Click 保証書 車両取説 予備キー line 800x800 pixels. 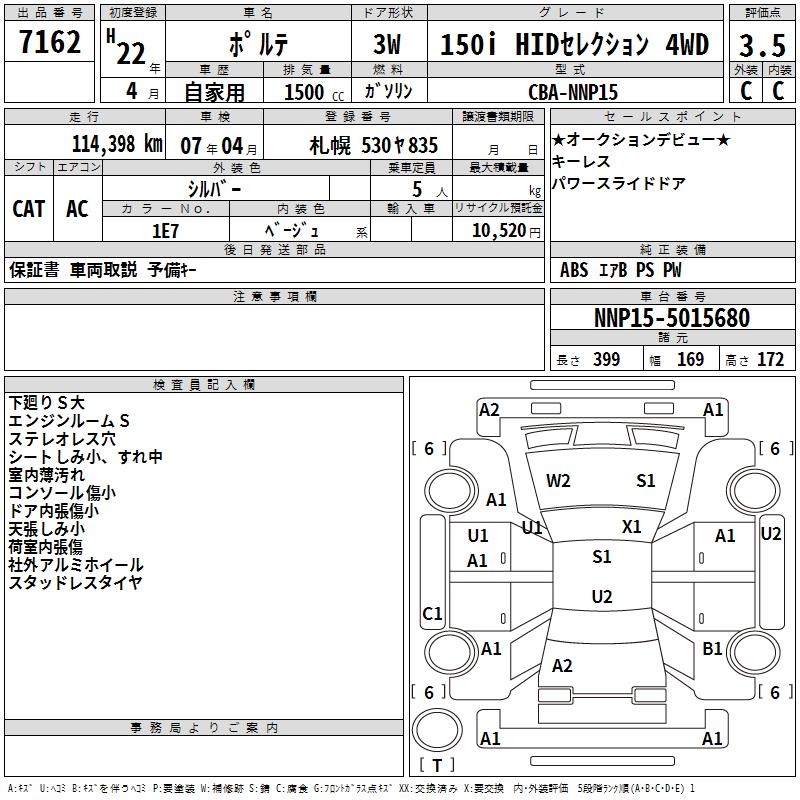pyautogui.click(x=103, y=269)
